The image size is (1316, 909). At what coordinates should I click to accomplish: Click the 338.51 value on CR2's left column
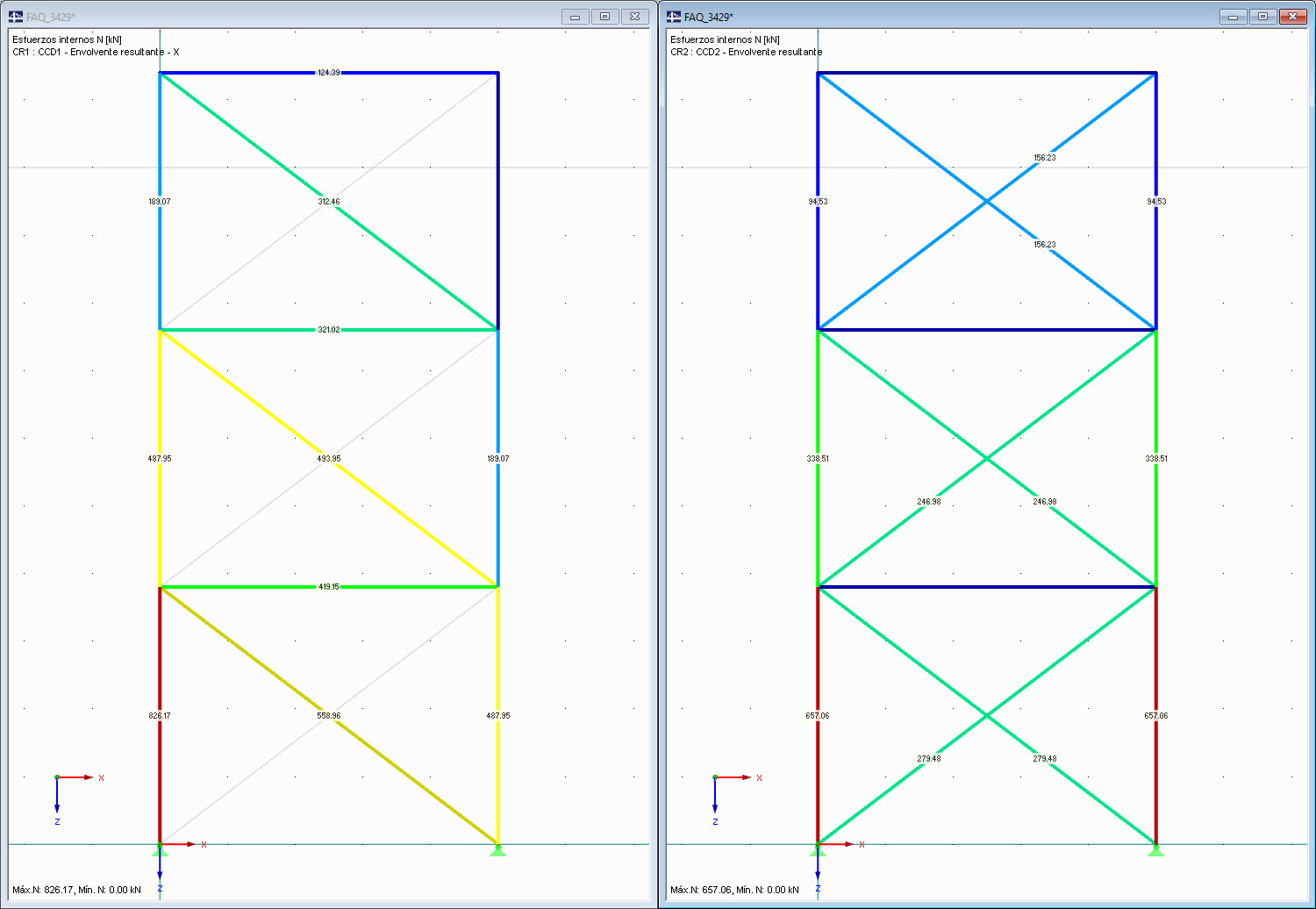818,459
